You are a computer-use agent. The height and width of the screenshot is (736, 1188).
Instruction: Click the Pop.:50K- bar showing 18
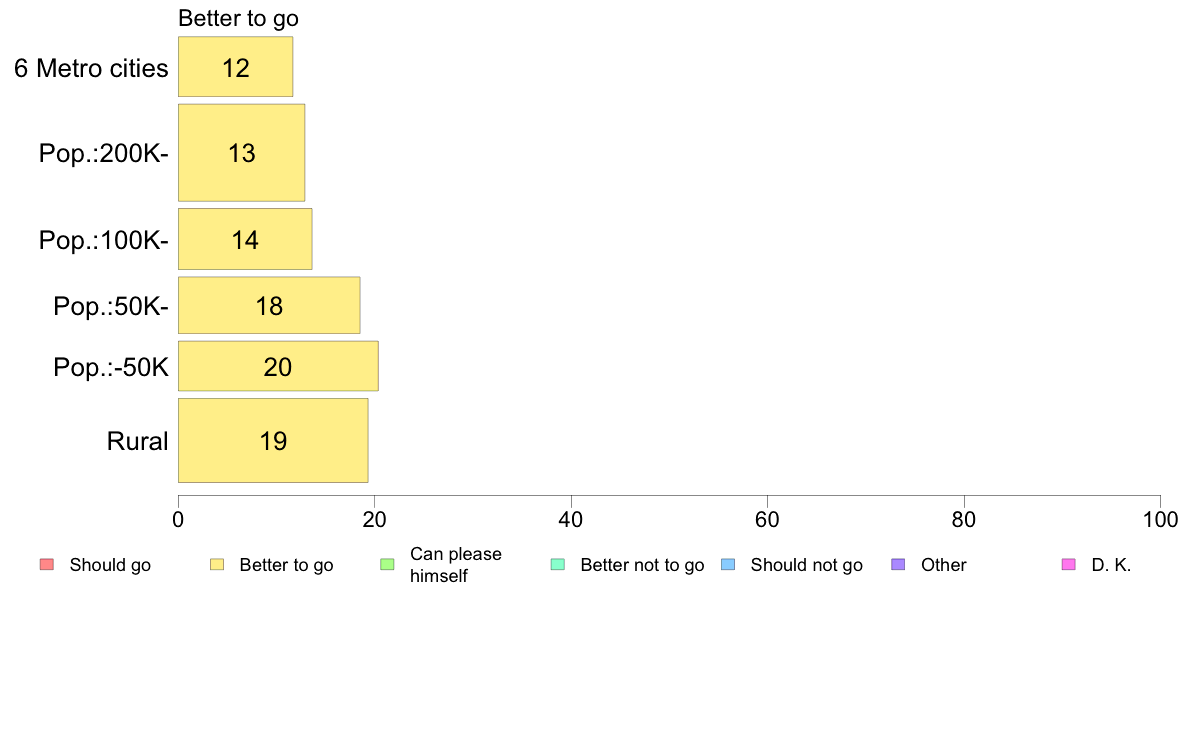269,305
